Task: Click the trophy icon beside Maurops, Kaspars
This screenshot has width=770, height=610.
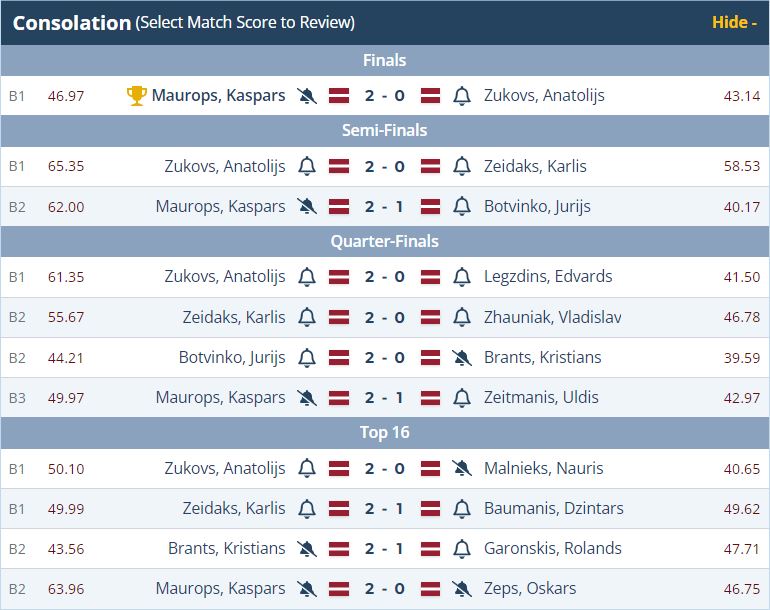Action: 137,96
